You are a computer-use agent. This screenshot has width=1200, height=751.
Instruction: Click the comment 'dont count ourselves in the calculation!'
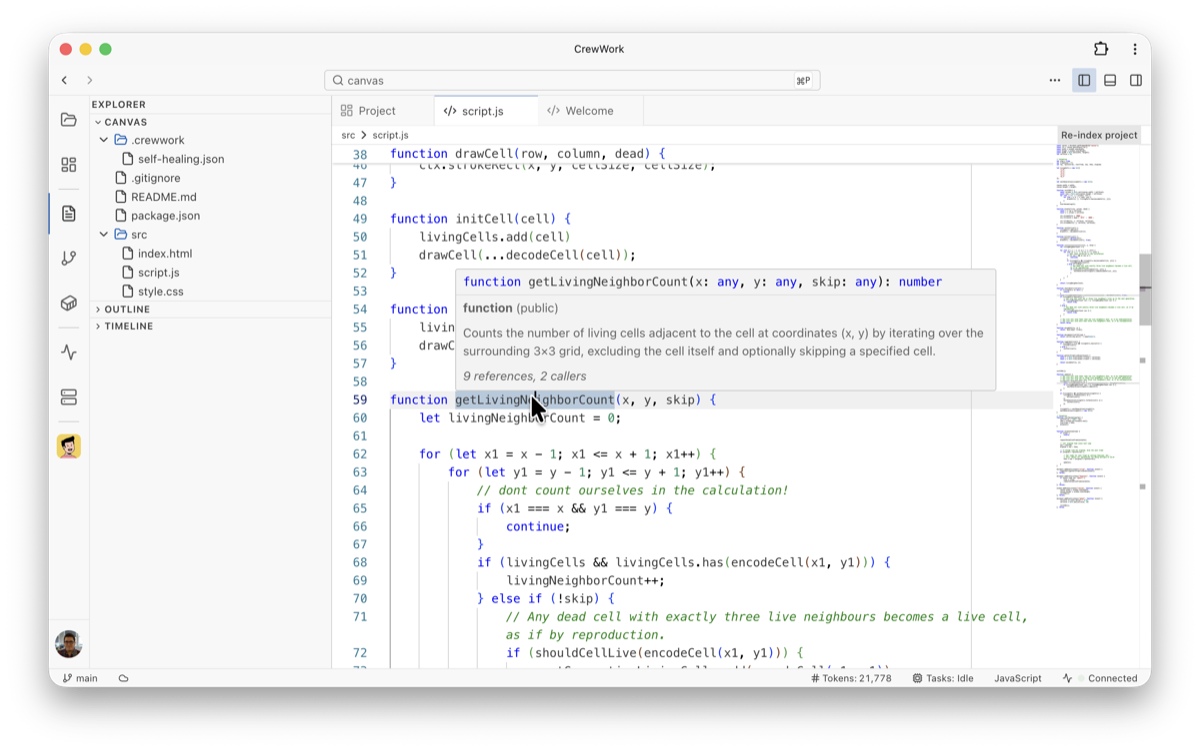(632, 490)
